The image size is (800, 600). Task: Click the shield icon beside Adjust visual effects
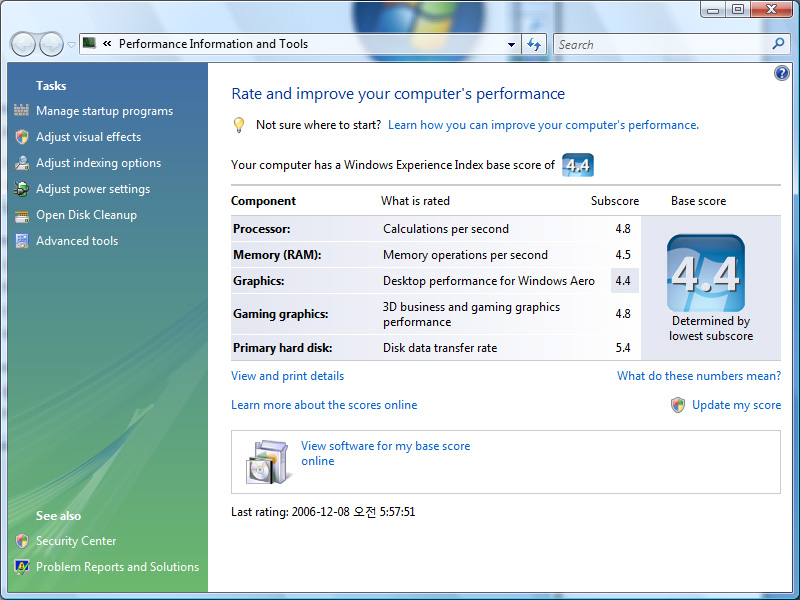21,137
